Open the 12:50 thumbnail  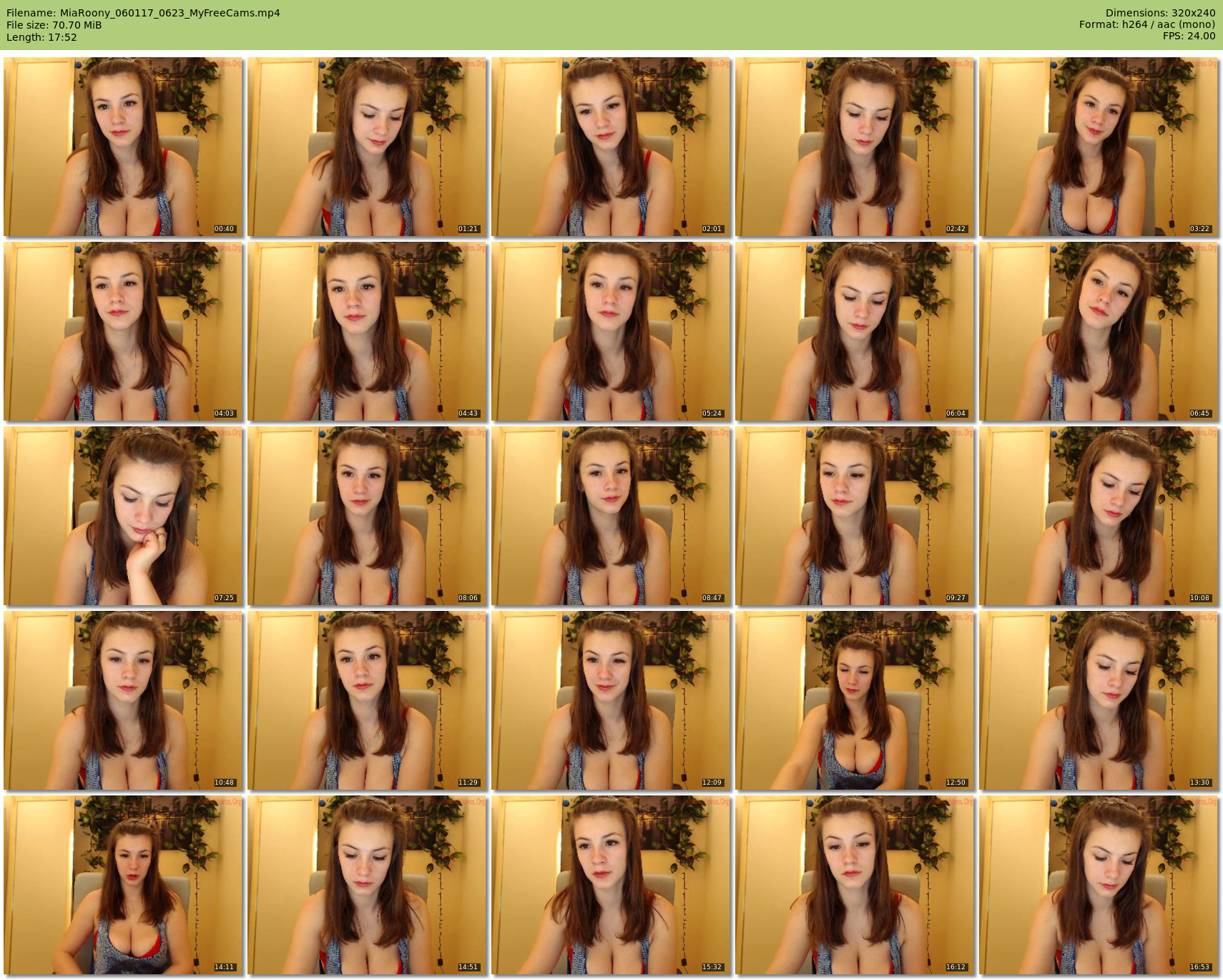tap(855, 700)
